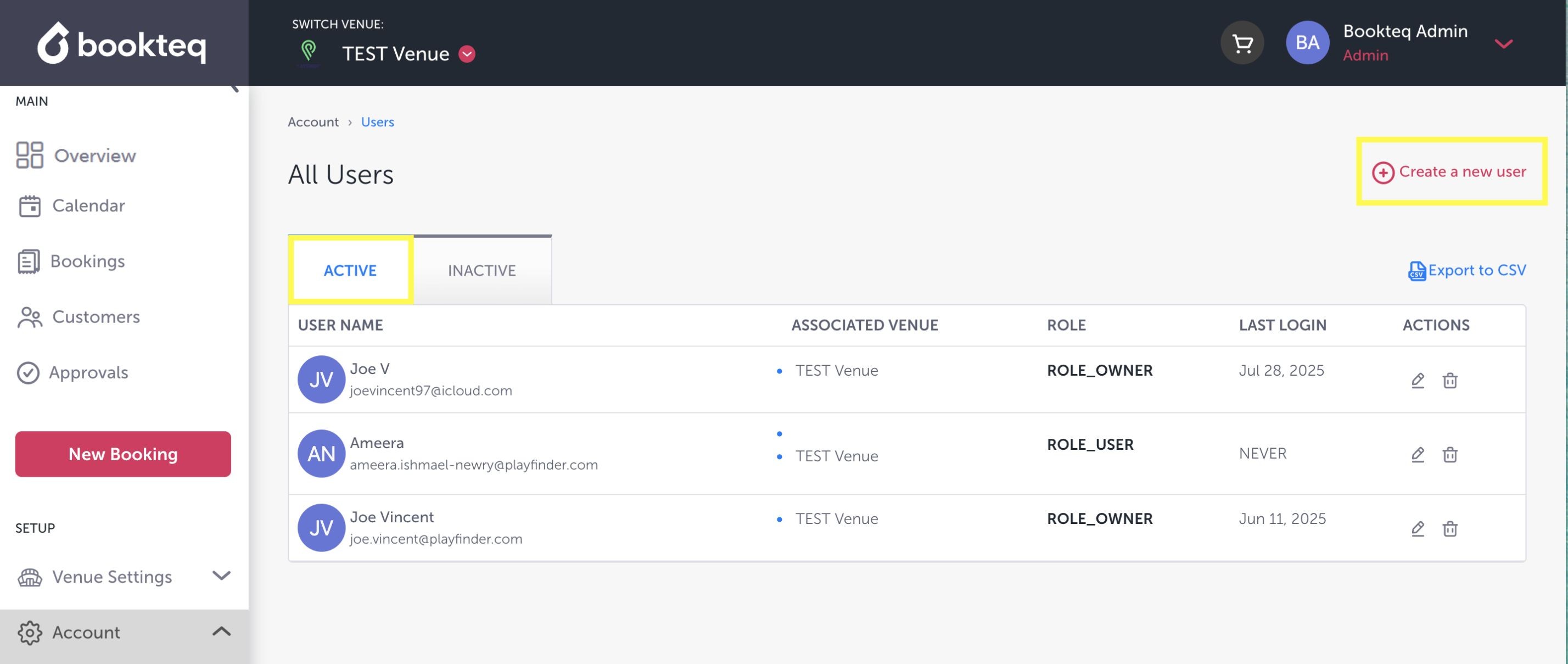1568x664 pixels.
Task: Click the bookteq logo
Action: (x=122, y=43)
